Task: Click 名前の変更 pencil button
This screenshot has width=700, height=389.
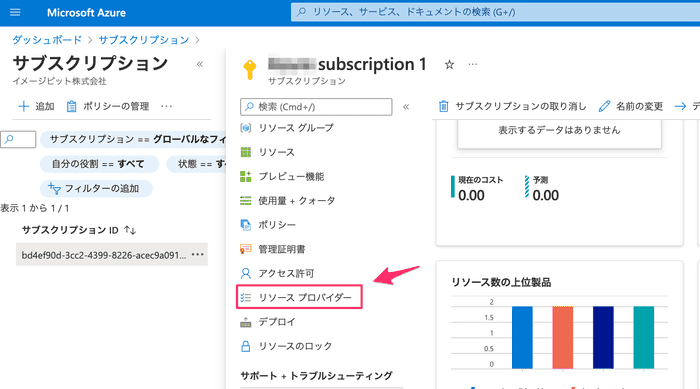Action: click(631, 106)
